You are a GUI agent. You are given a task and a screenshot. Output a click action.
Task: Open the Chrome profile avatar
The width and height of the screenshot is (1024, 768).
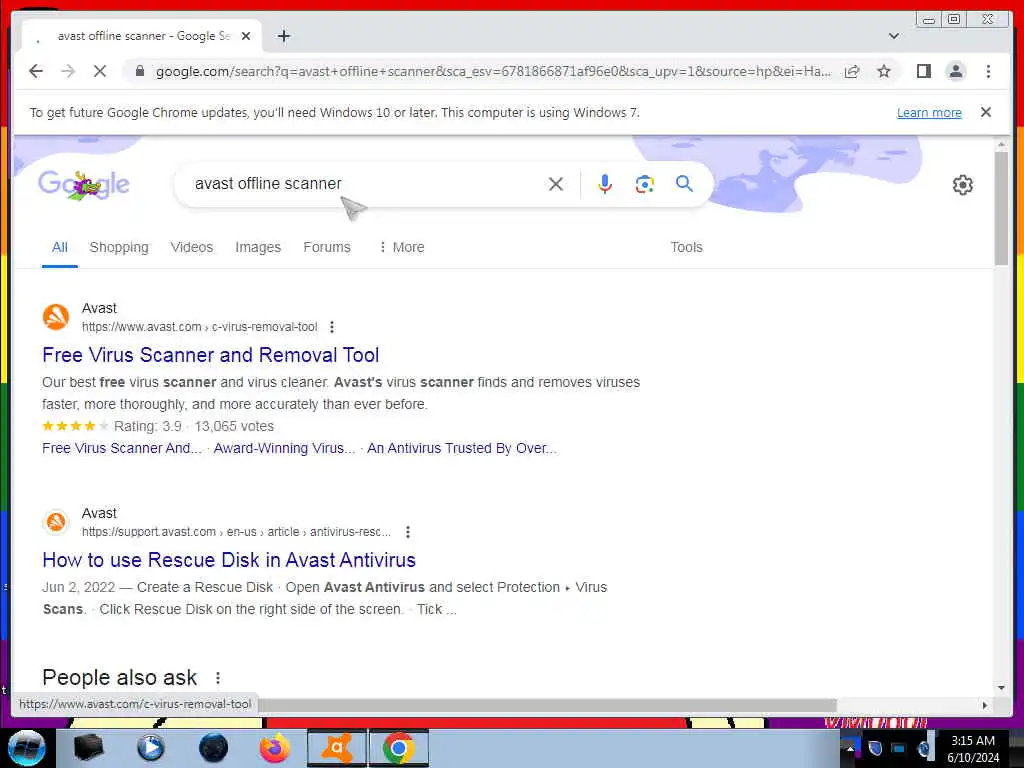tap(955, 71)
